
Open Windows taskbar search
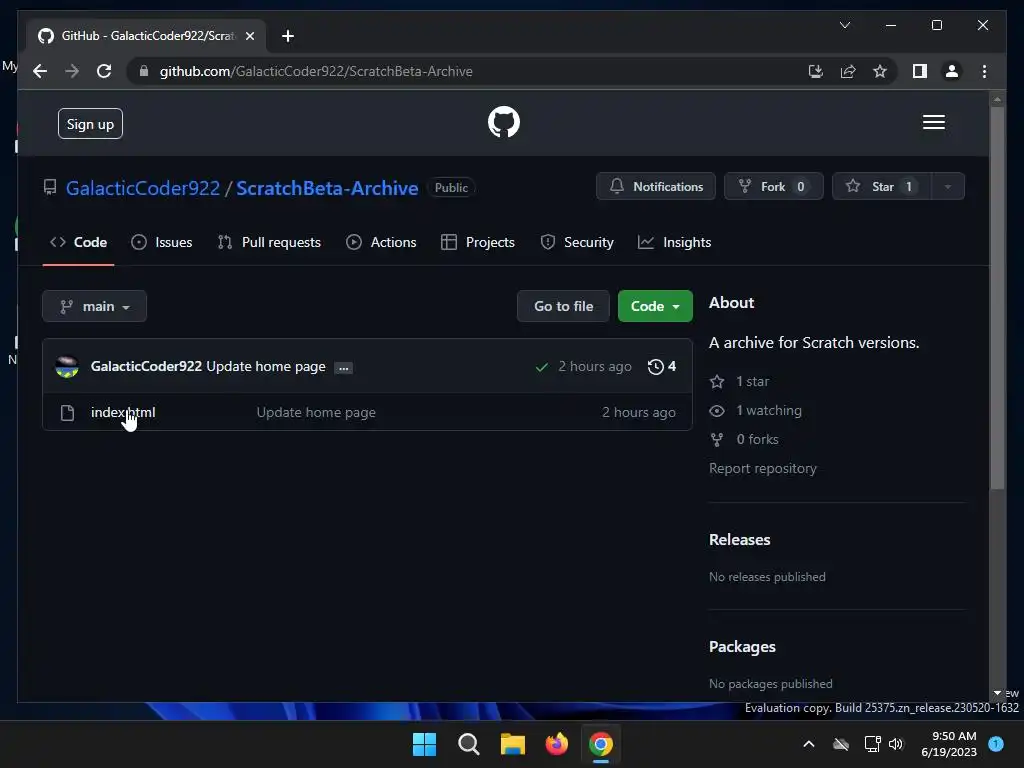point(468,744)
